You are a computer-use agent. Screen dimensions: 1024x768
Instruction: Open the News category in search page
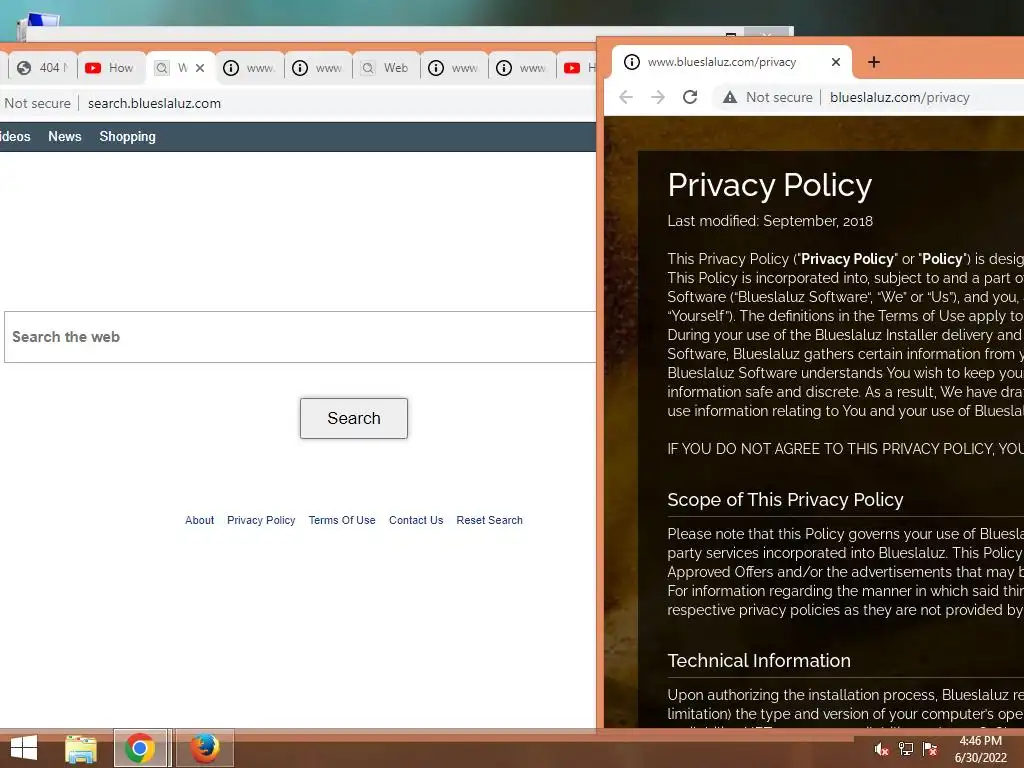click(65, 136)
